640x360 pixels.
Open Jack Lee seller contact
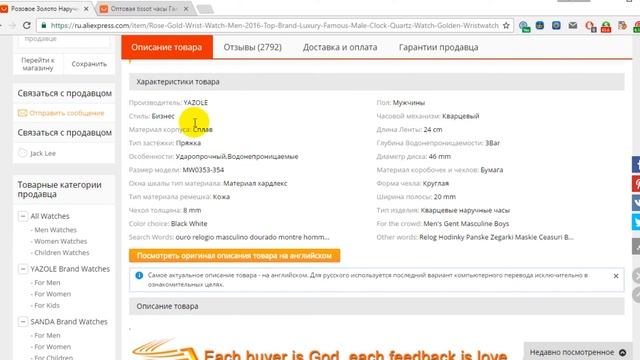click(43, 153)
